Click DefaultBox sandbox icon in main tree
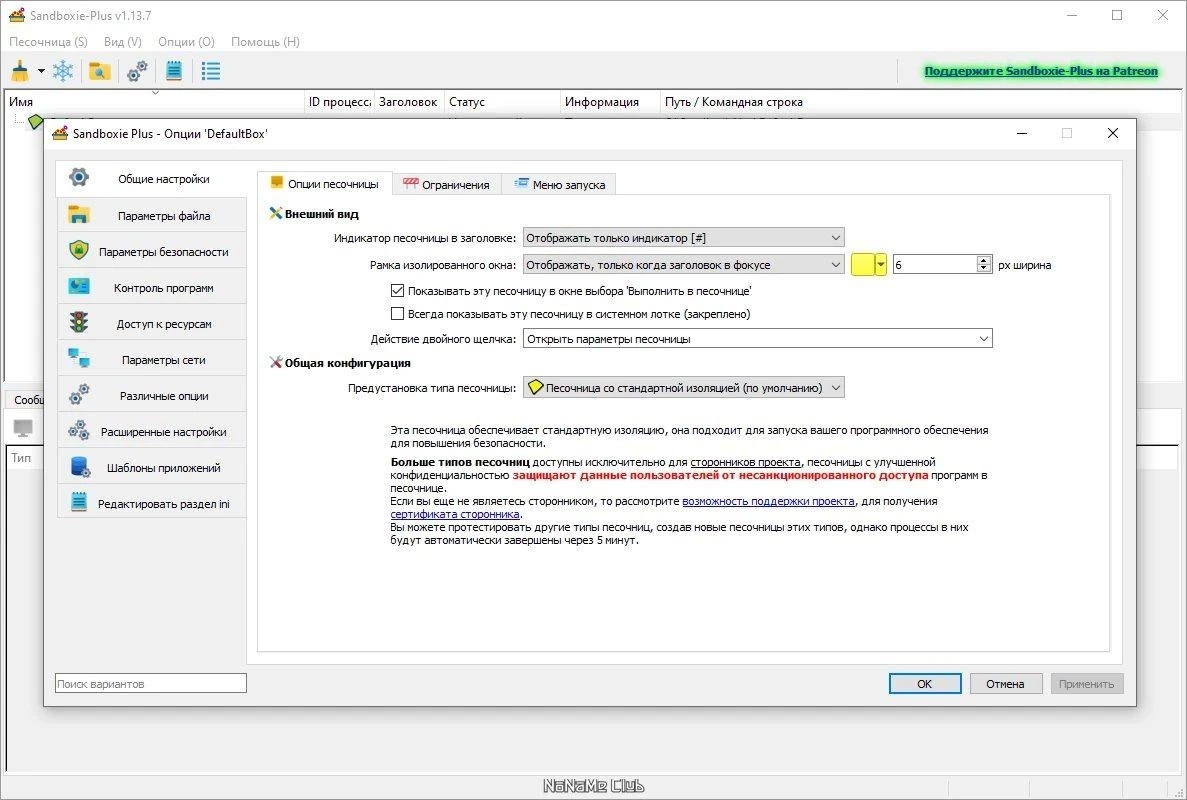 [35, 120]
